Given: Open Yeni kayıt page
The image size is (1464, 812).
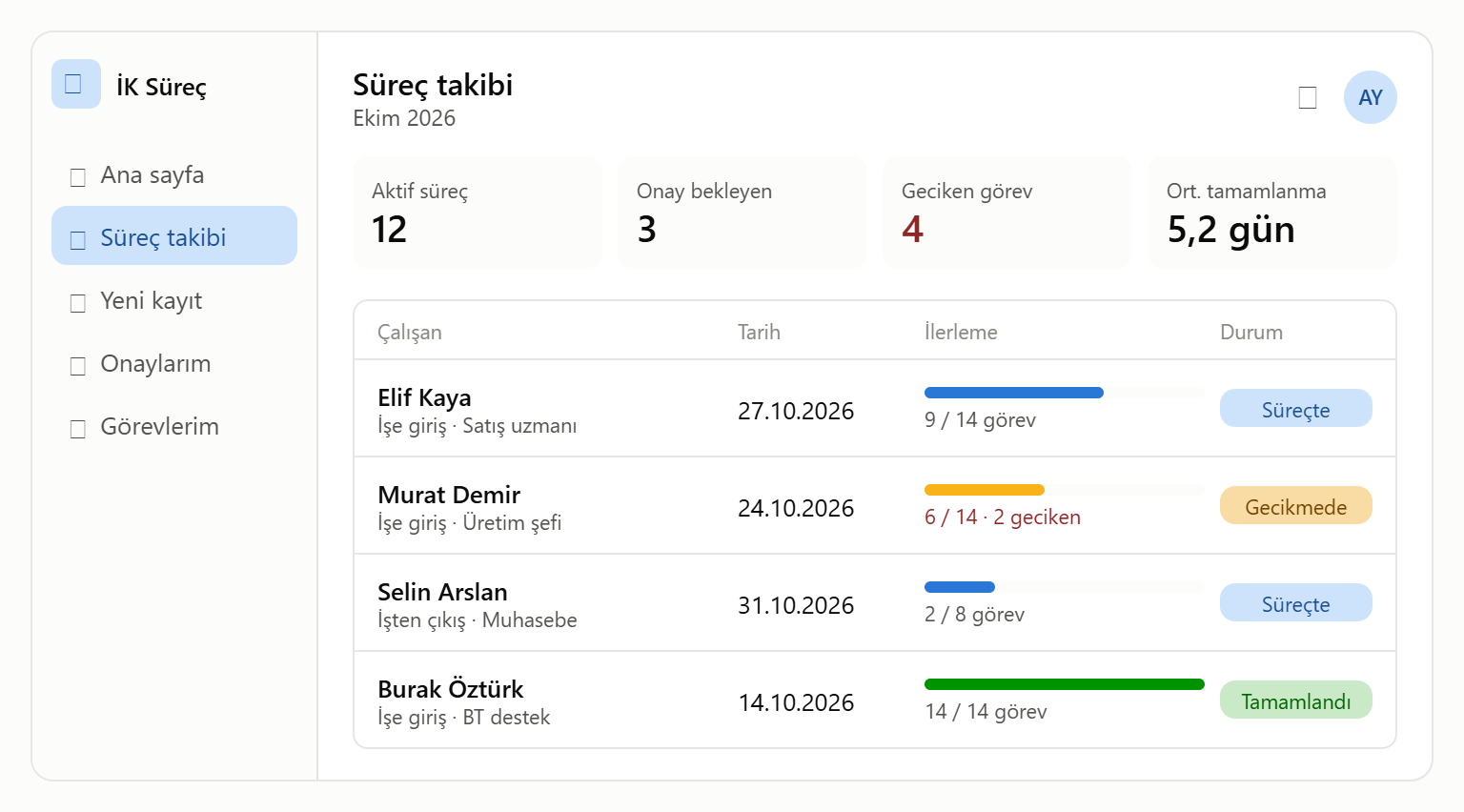Looking at the screenshot, I should pos(174,300).
